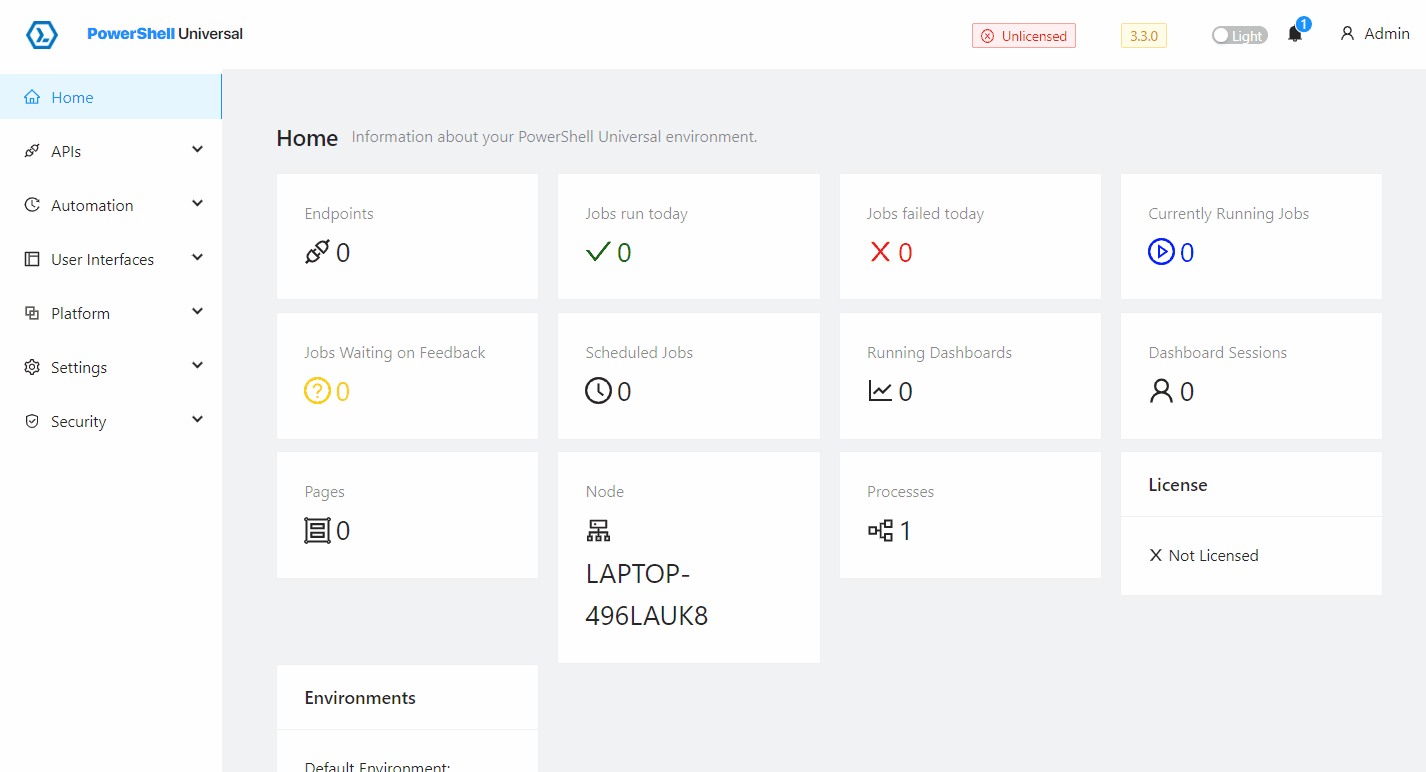The height and width of the screenshot is (772, 1426).
Task: Click the Pages card title
Action: [x=325, y=492]
